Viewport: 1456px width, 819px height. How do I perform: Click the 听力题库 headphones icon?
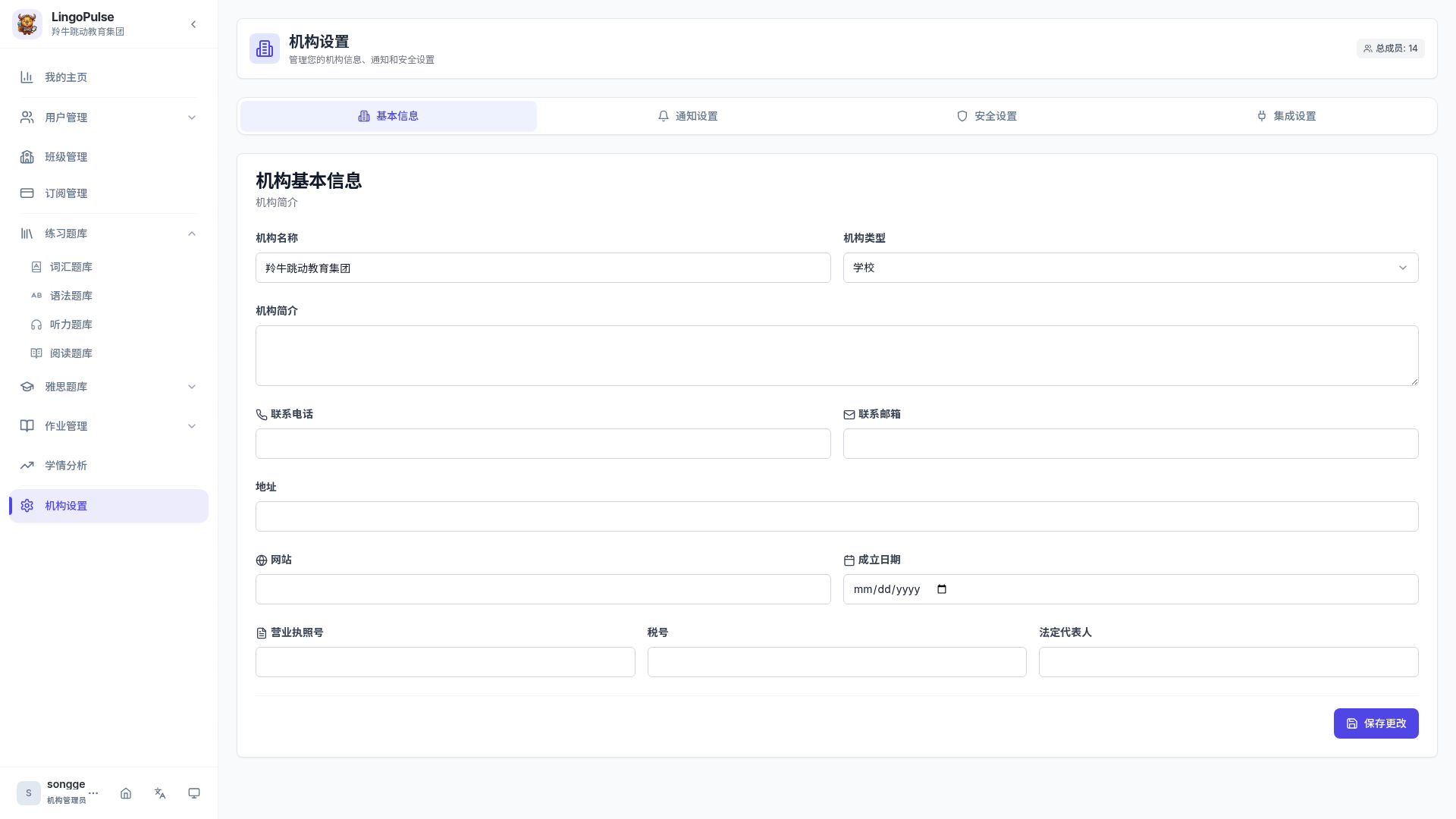36,324
